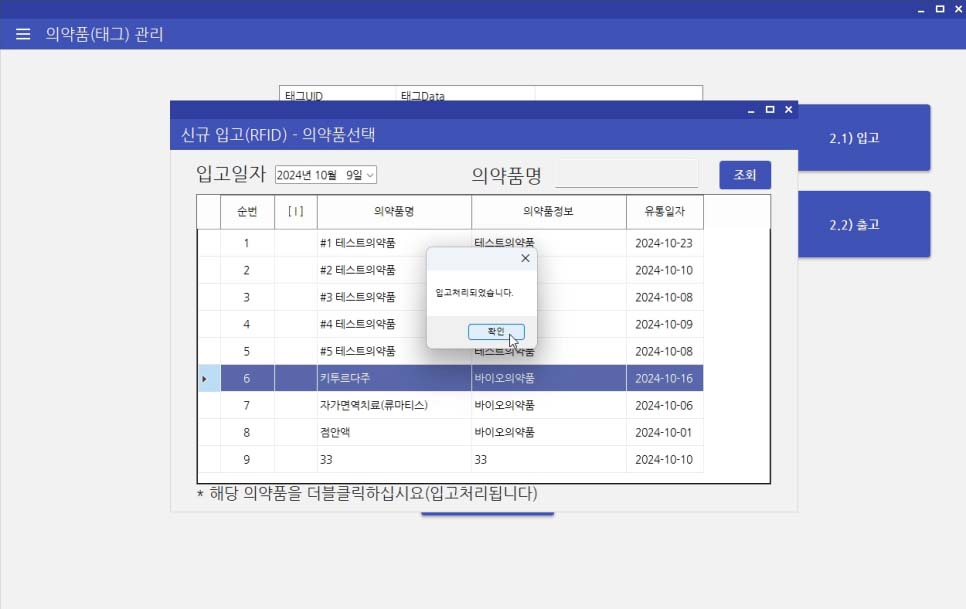Viewport: 966px width, 609px height.
Task: Click 태그Data column header in background
Action: (x=465, y=94)
